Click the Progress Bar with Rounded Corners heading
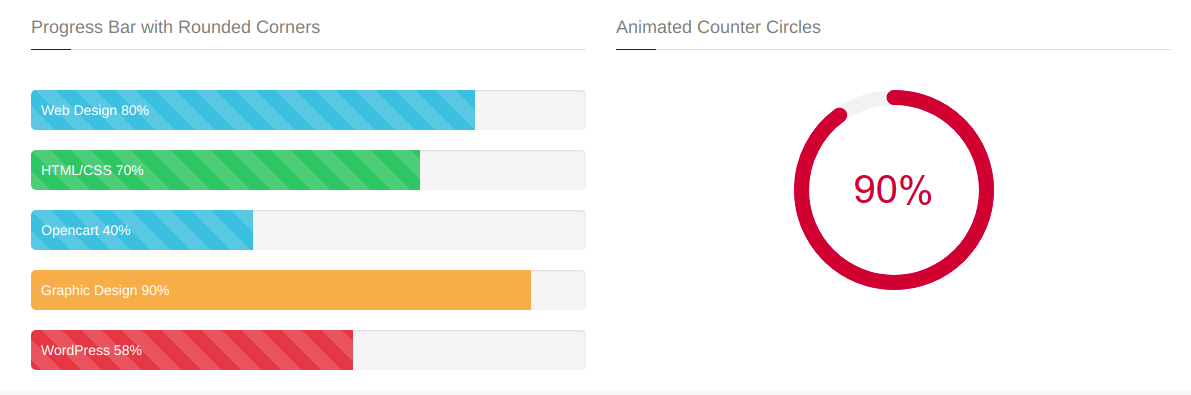1191x395 pixels. (x=175, y=27)
